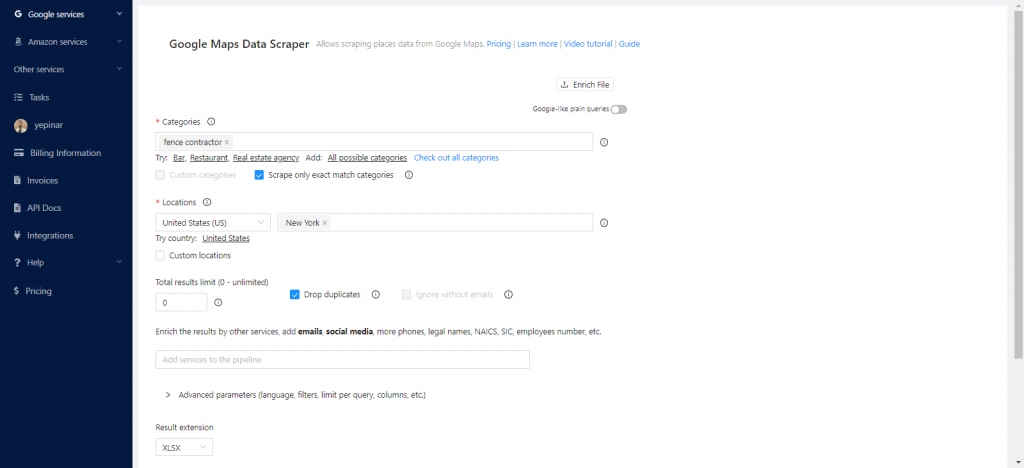This screenshot has height=468, width=1024.
Task: Enable the Custom locations checkbox
Action: 161,256
